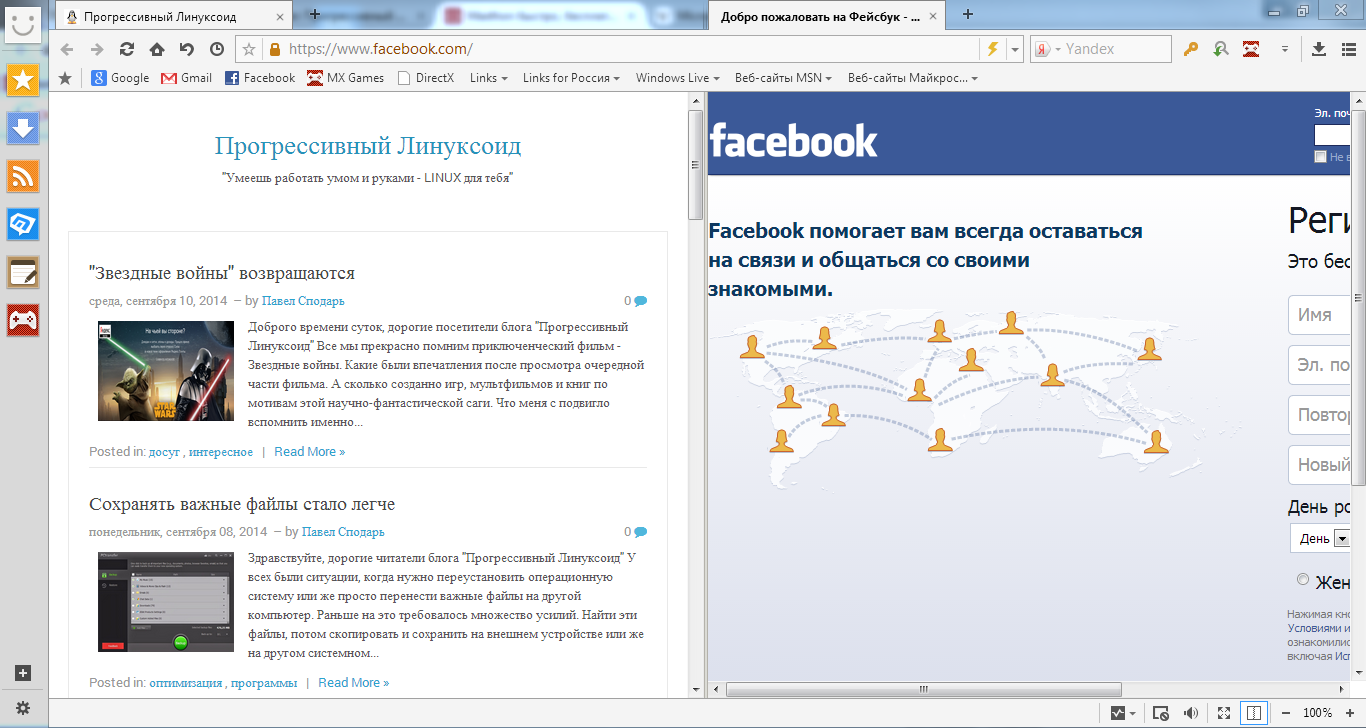Click the right pane horizontal scrollbar thumb
Viewport: 1366px width, 728px height.
[923, 689]
